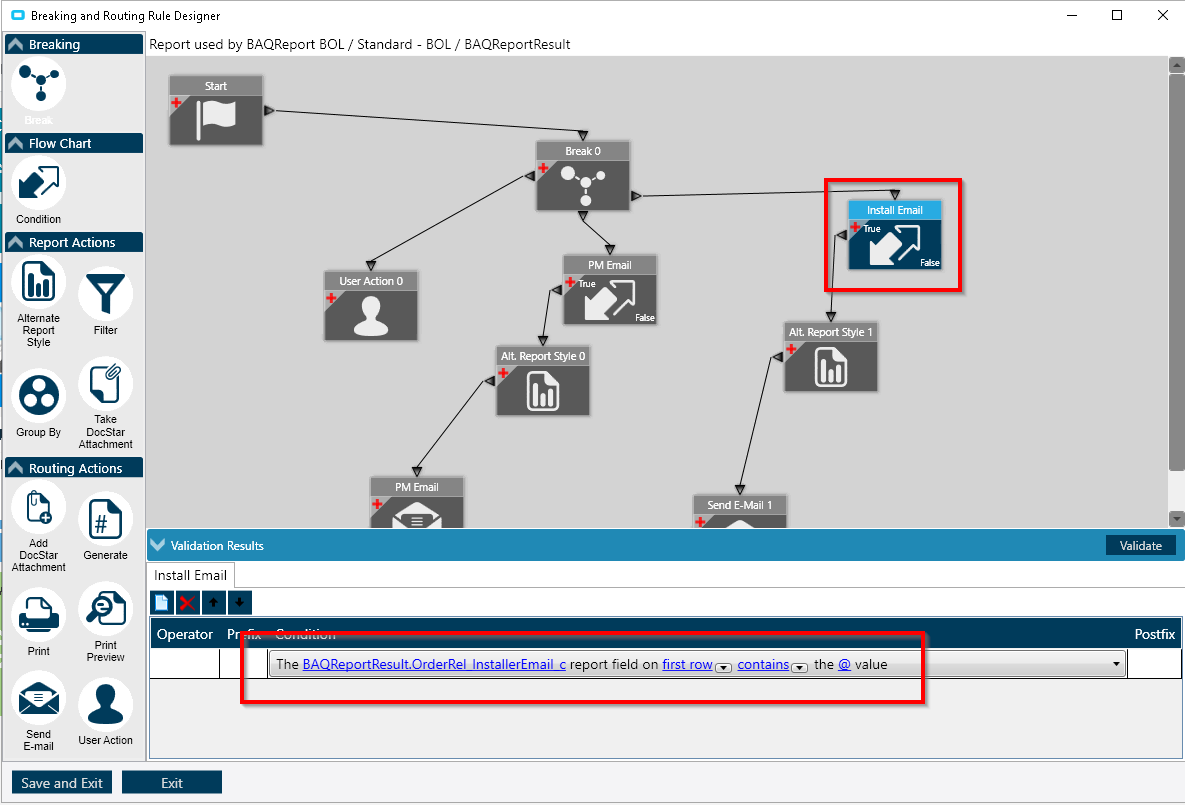
Task: Click the Validate button
Action: (x=1140, y=545)
